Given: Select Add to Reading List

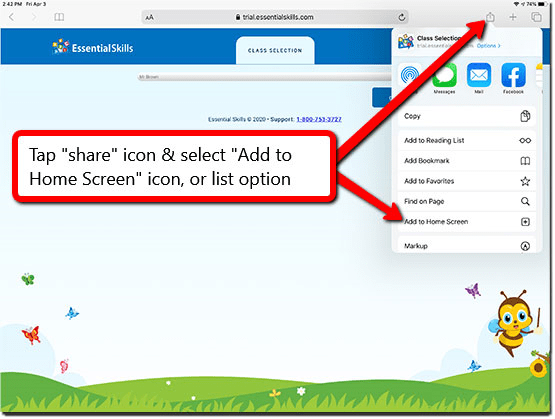Looking at the screenshot, I should tap(467, 140).
